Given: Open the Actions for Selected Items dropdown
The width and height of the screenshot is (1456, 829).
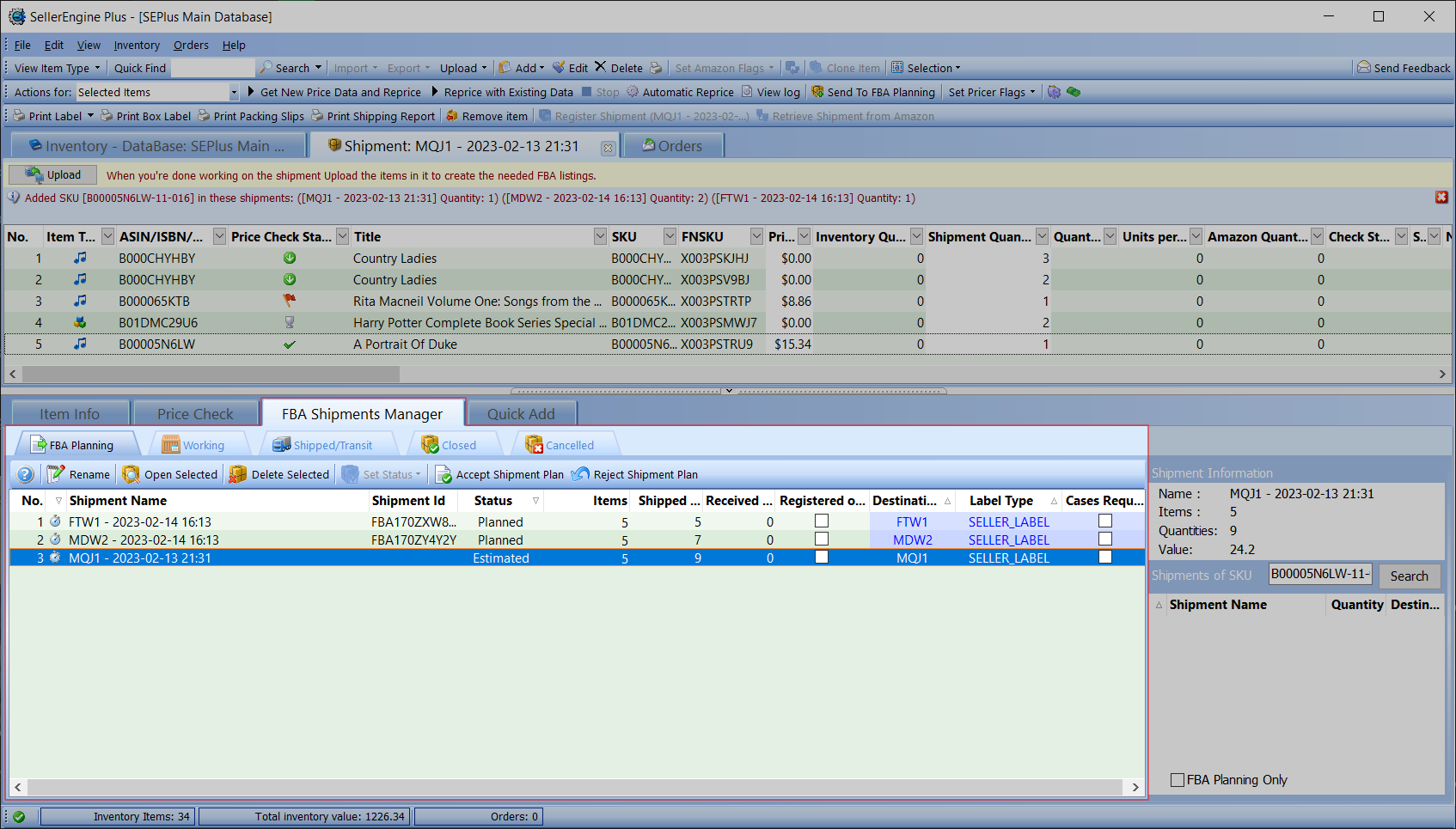Looking at the screenshot, I should tap(233, 92).
